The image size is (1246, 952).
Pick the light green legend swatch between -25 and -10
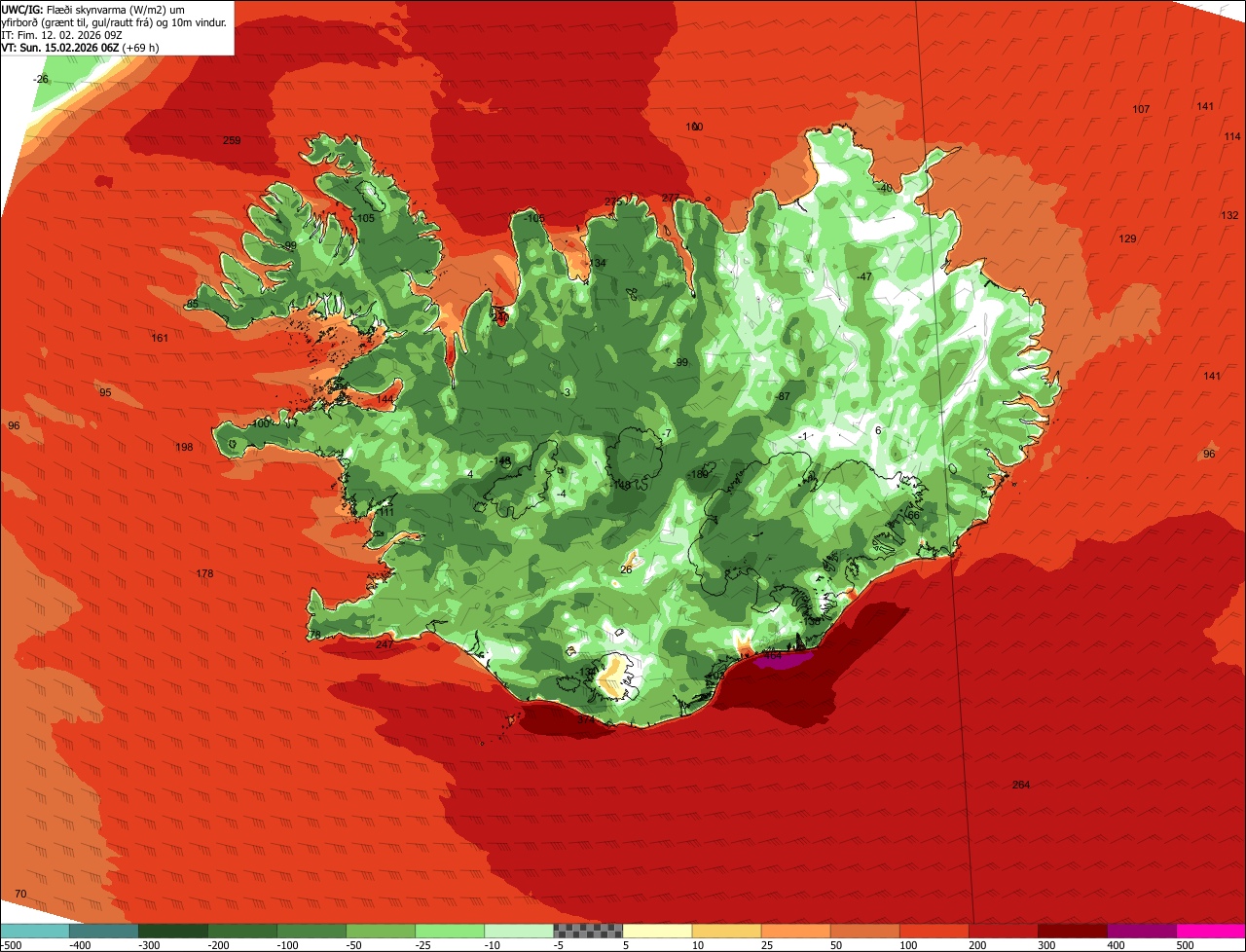[450, 931]
